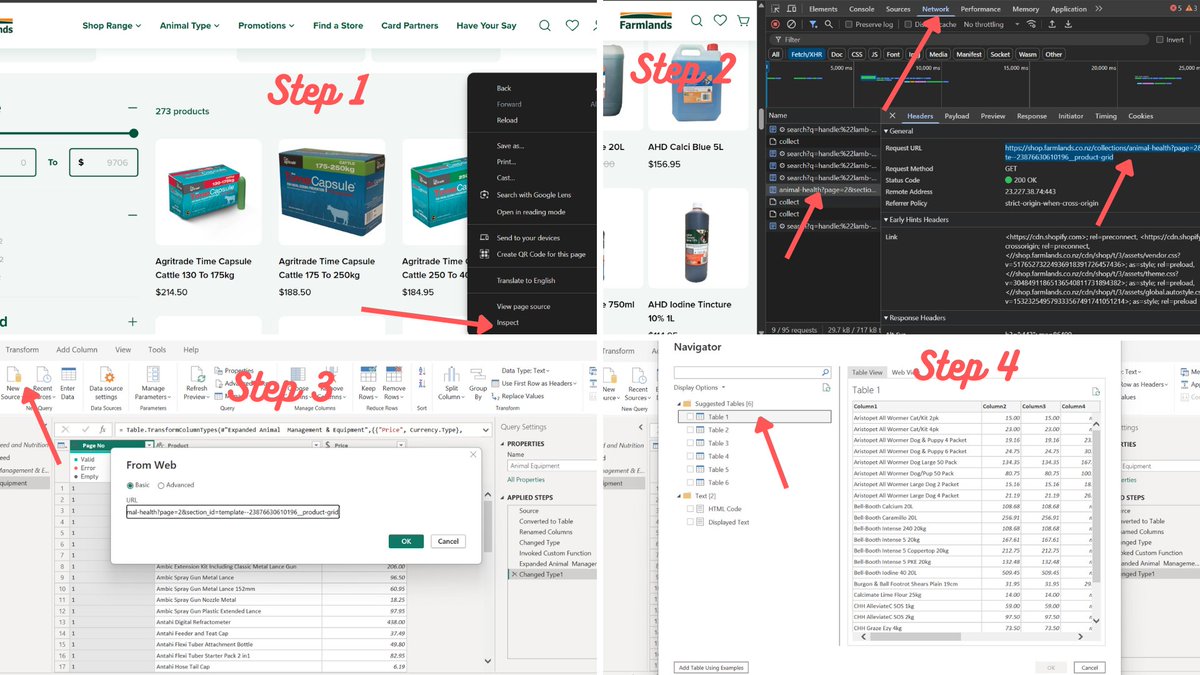1200x675 pixels.
Task: Open the Animal Type dropdown menu
Action: click(x=190, y=26)
